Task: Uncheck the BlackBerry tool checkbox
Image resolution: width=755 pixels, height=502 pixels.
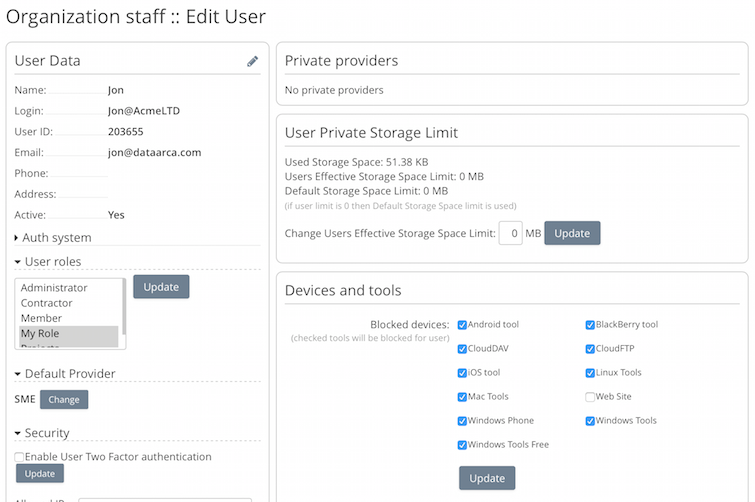Action: [x=590, y=325]
